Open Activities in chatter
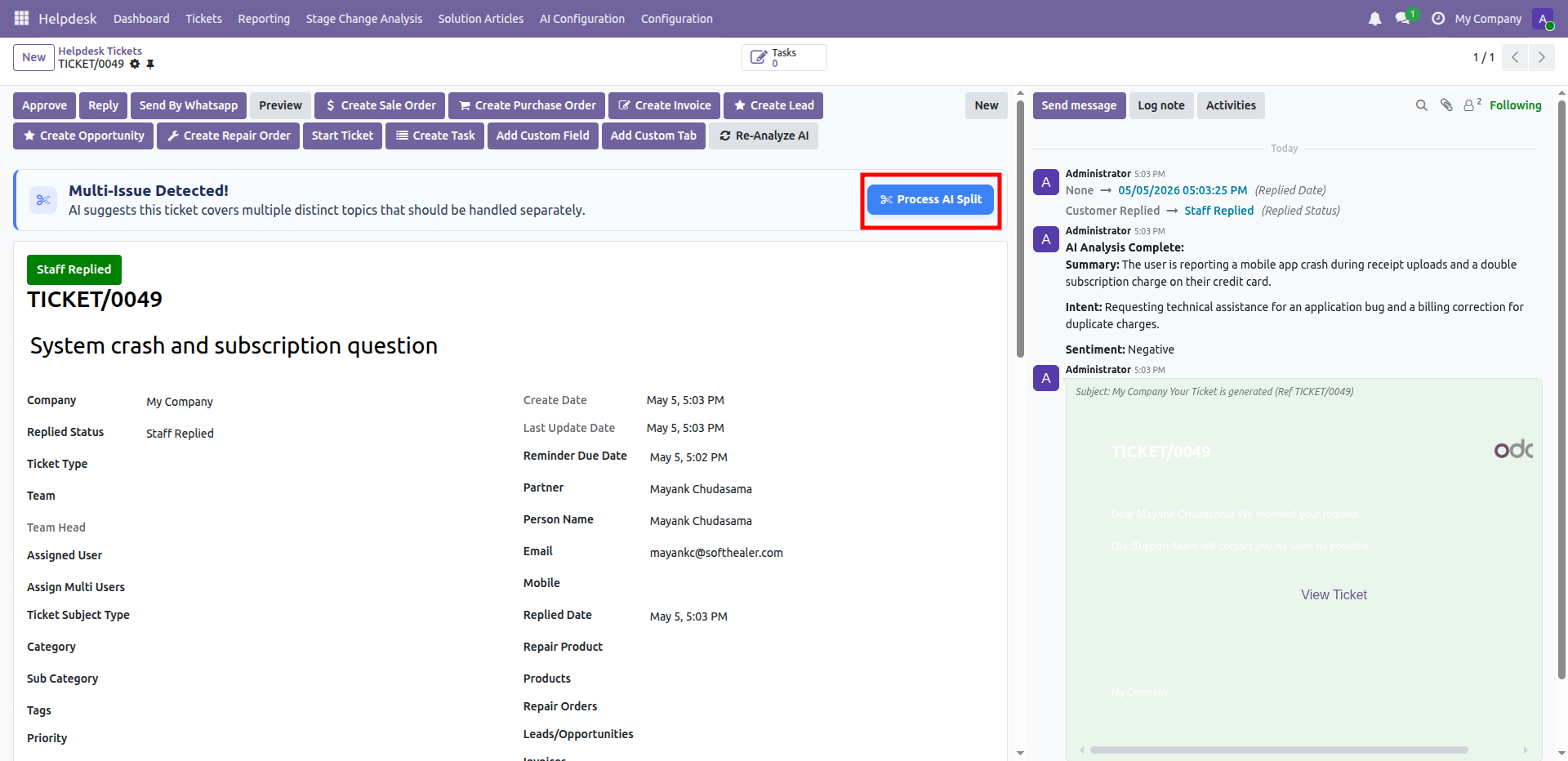 tap(1231, 105)
